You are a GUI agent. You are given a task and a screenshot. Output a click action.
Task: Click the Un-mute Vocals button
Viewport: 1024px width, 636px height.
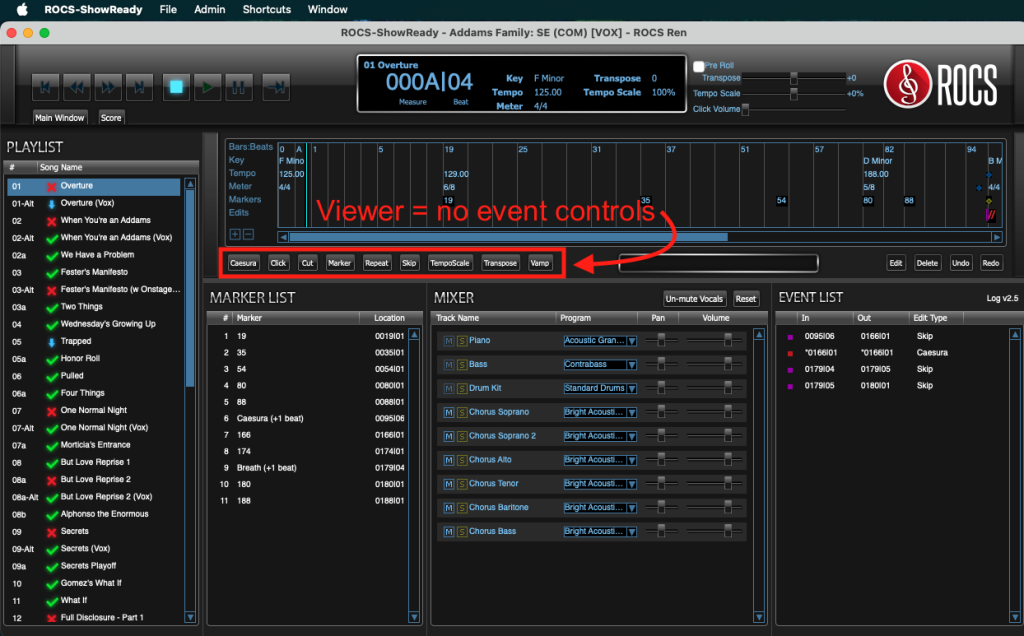(694, 299)
